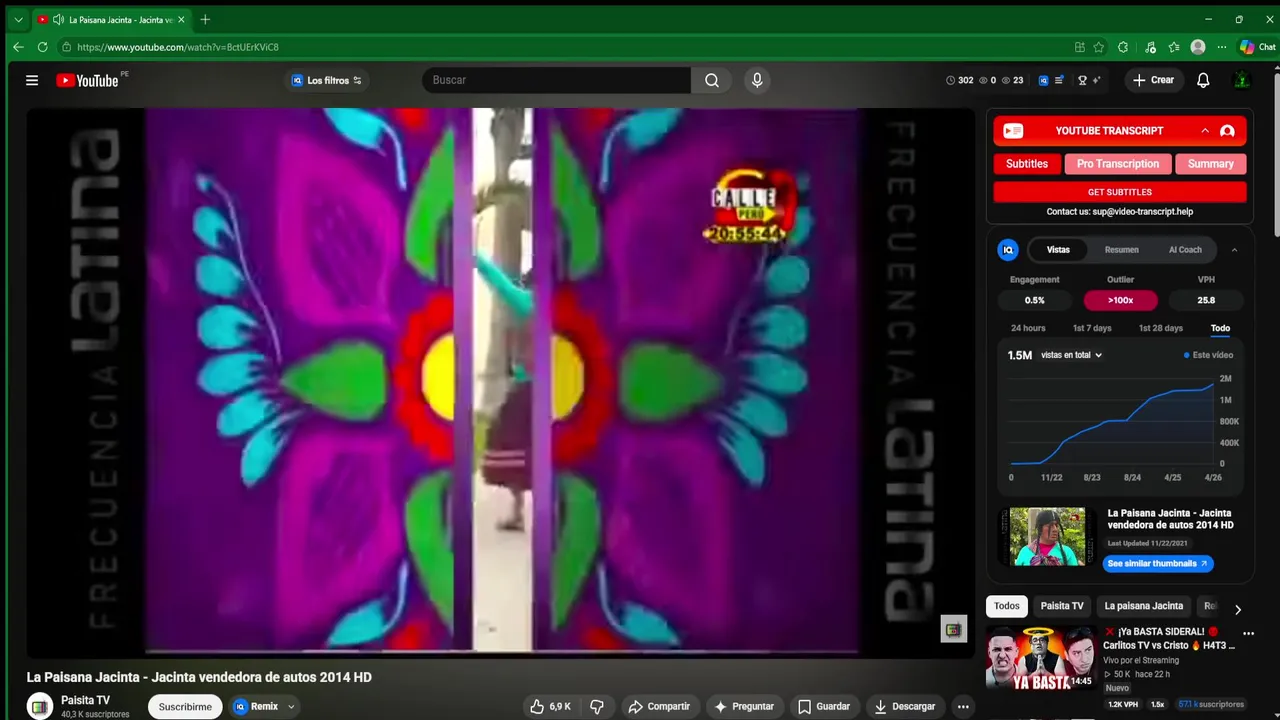Open the media control music icon

click(x=1151, y=47)
